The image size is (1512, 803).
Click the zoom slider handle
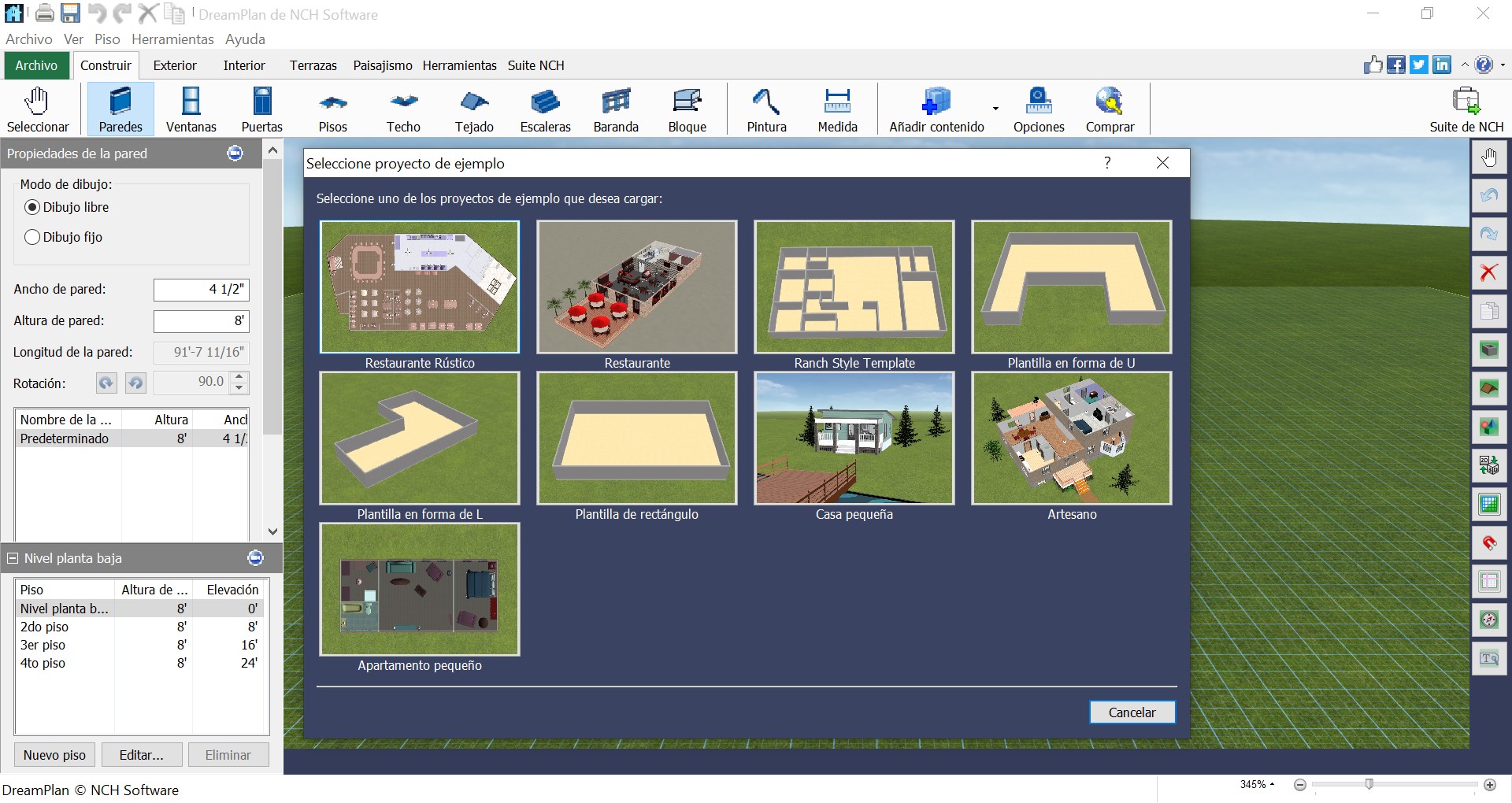[1369, 784]
